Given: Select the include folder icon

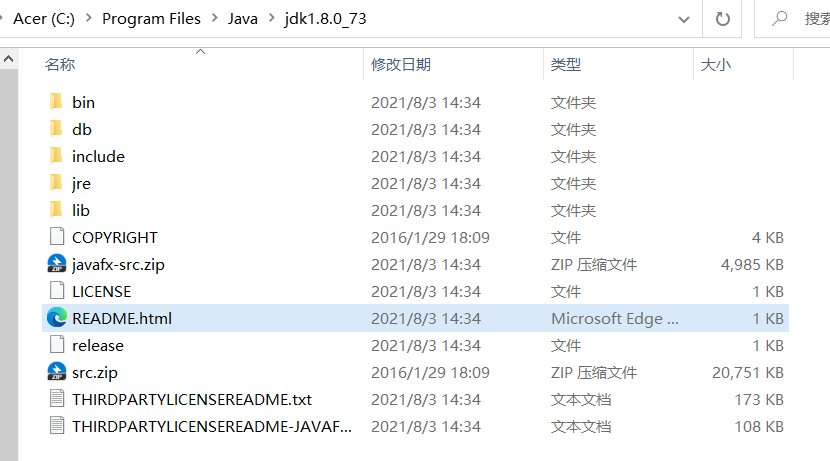Looking at the screenshot, I should click(56, 156).
